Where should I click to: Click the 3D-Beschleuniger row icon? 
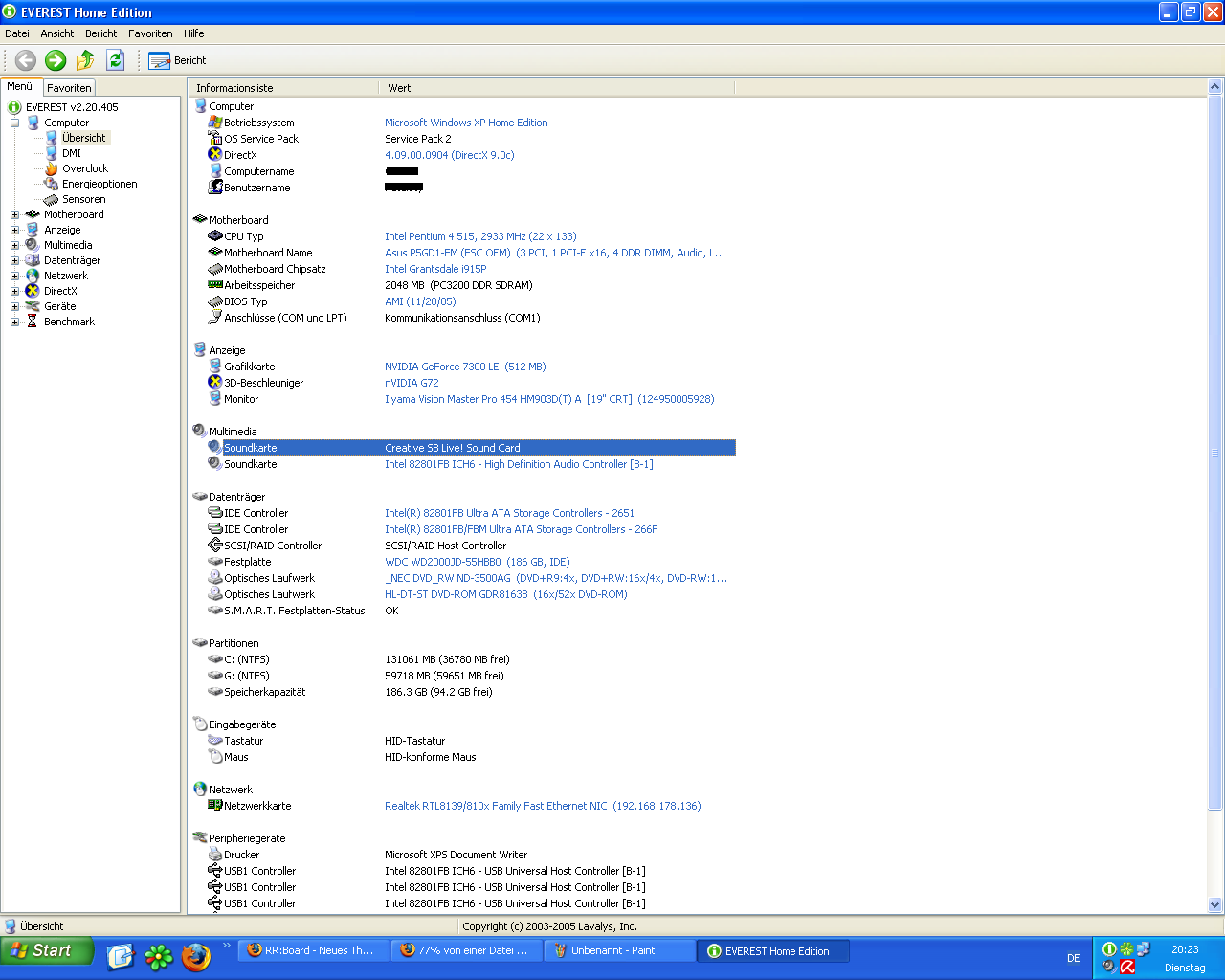pyautogui.click(x=215, y=383)
